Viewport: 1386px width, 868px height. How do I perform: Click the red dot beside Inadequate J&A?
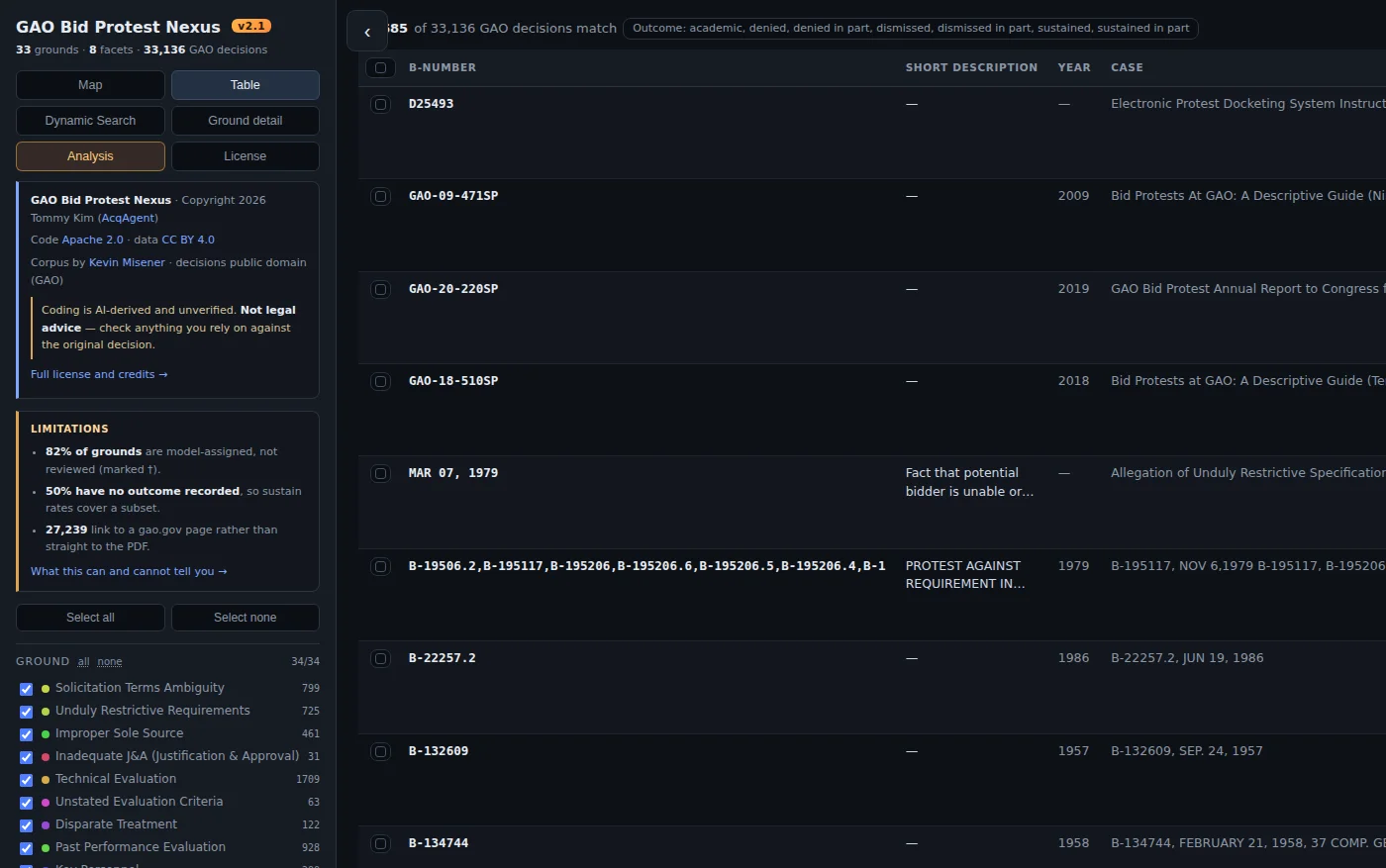pos(46,757)
